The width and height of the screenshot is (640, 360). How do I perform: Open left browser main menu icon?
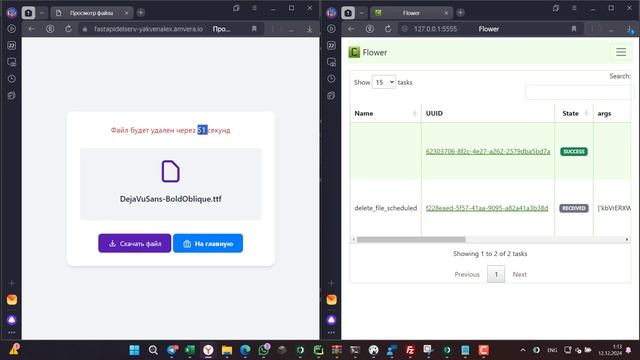point(254,8)
